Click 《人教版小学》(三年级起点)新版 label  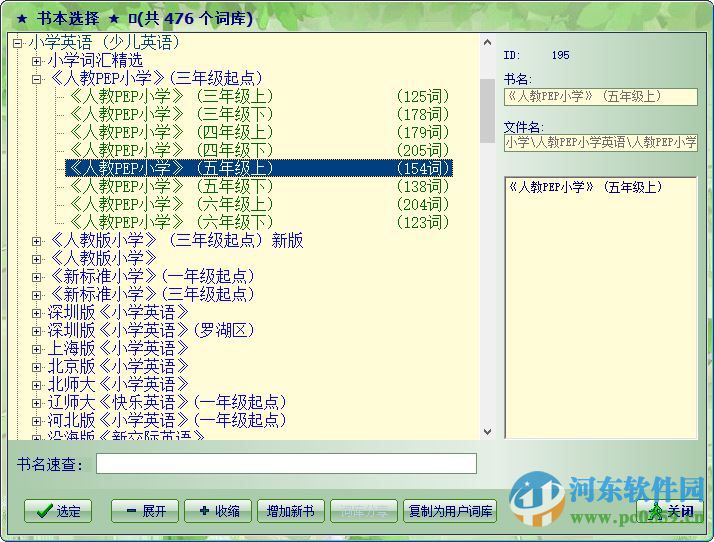[x=176, y=240]
